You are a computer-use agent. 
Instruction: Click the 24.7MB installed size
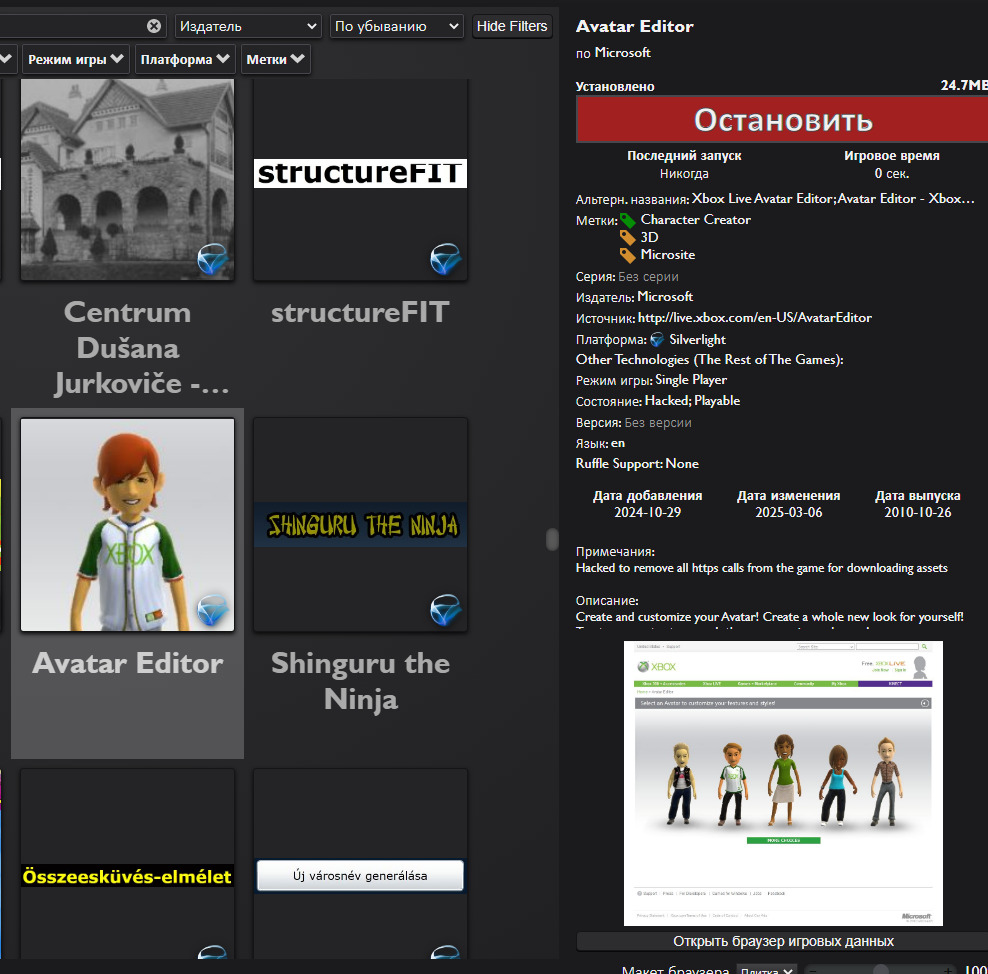964,85
